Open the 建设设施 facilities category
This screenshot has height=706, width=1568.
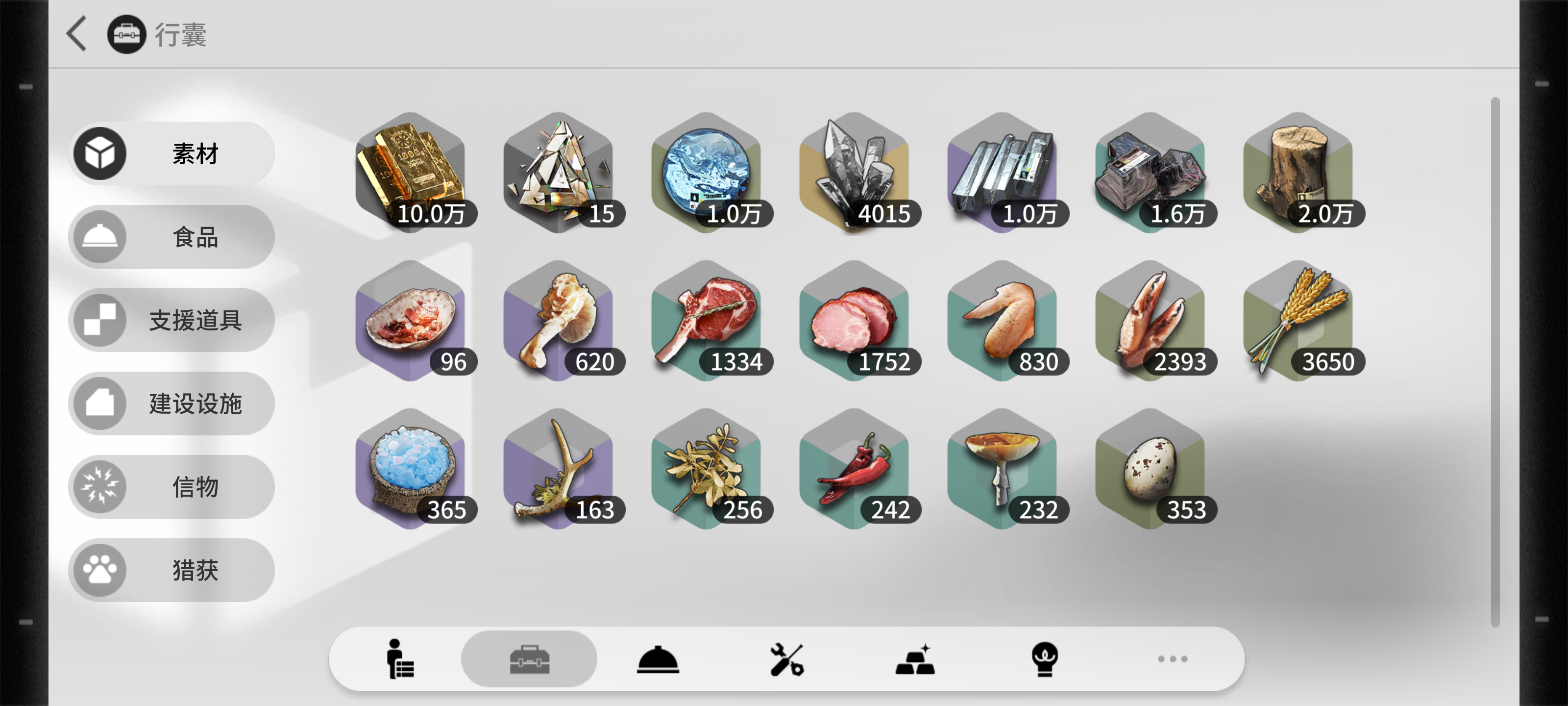click(171, 404)
